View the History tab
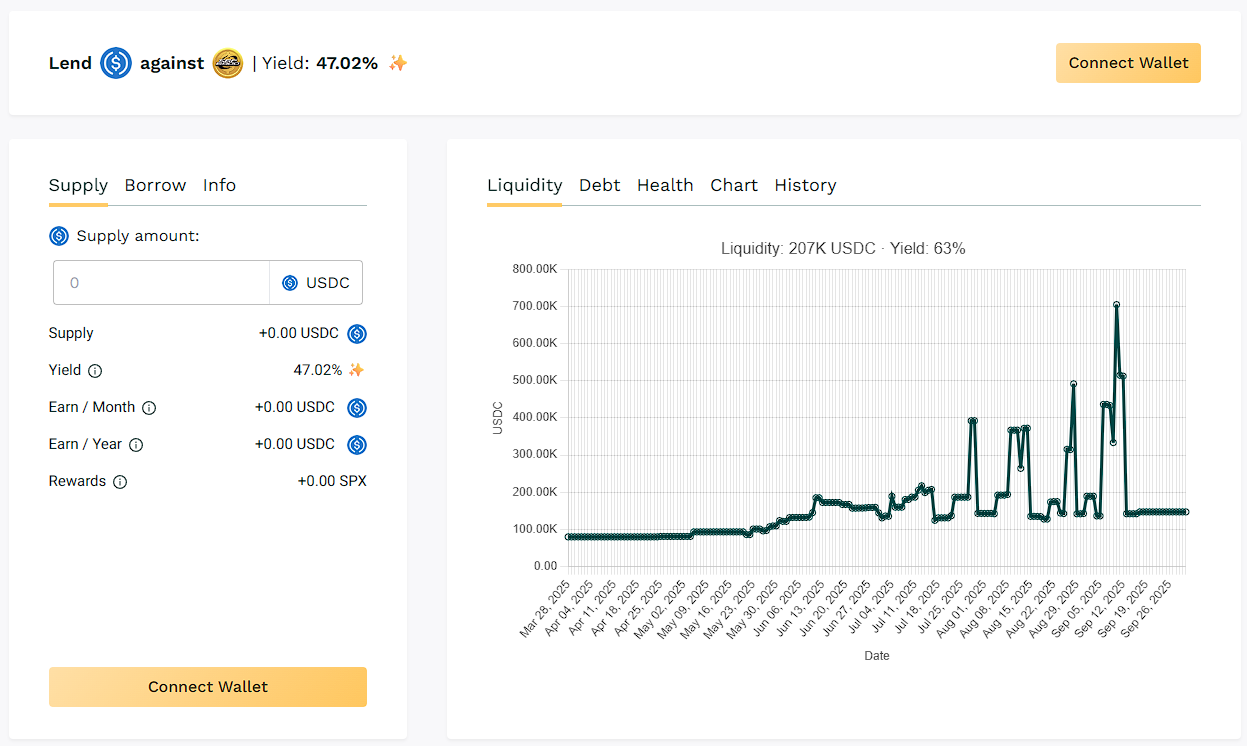 (805, 185)
